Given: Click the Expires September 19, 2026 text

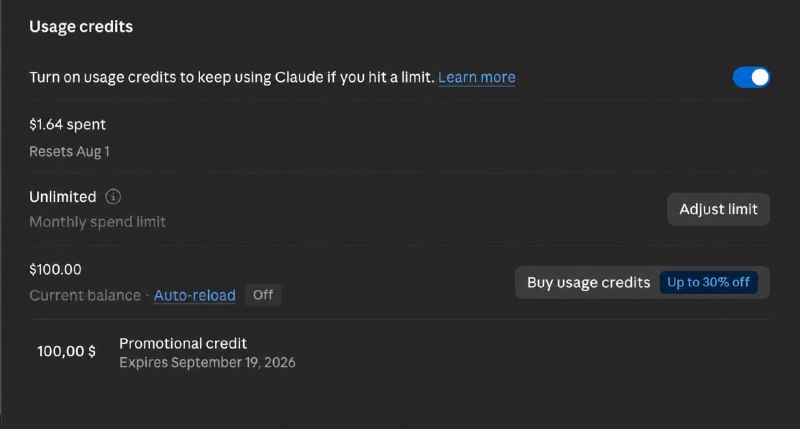Looking at the screenshot, I should 207,363.
